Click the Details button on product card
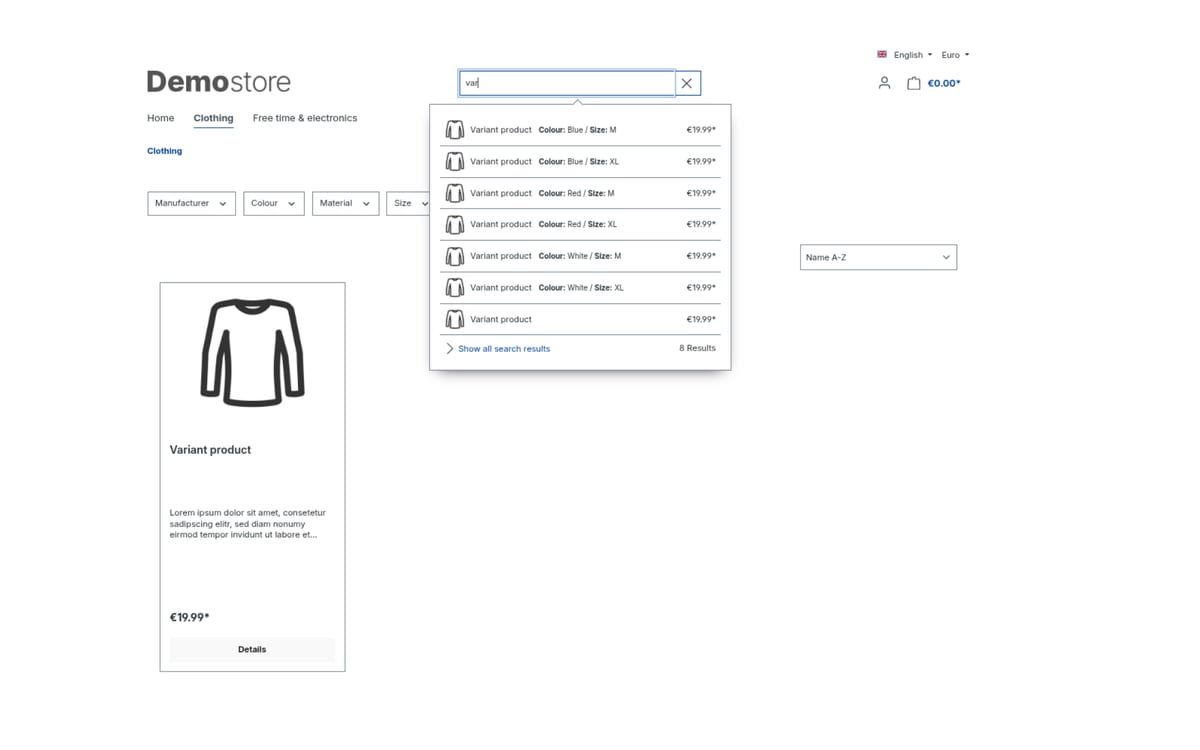1200x750 pixels. 252,649
